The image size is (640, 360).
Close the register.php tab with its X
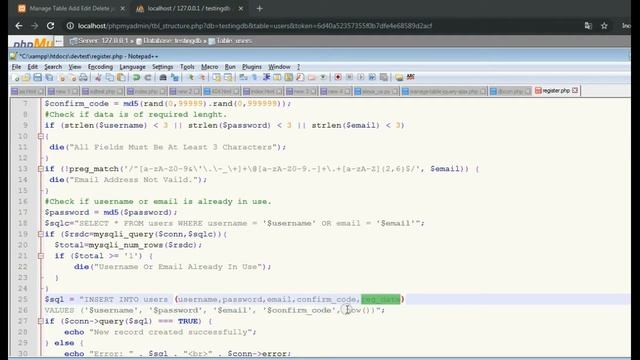pyautogui.click(x=575, y=90)
